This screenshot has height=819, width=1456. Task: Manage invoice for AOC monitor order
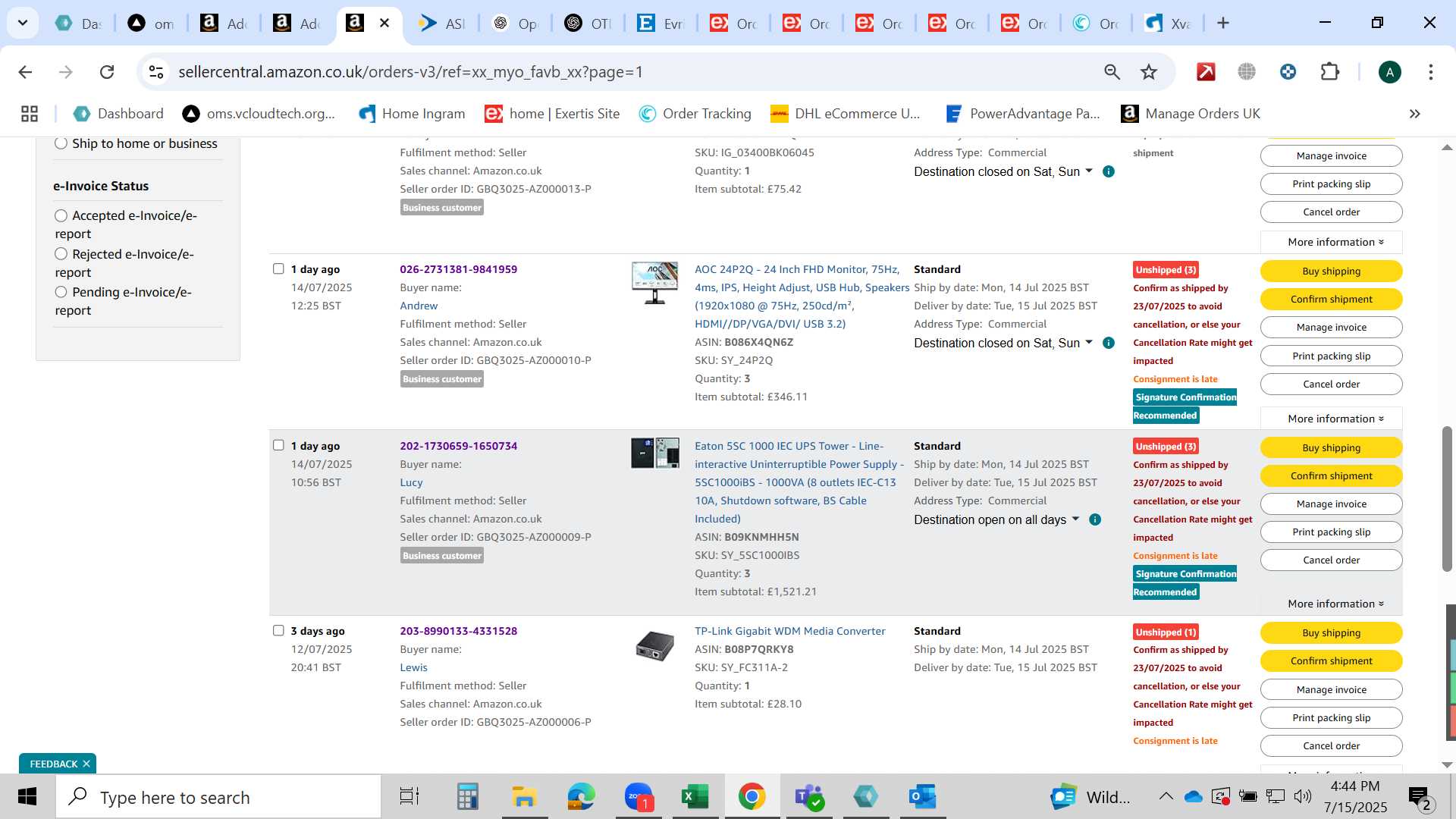coord(1332,328)
